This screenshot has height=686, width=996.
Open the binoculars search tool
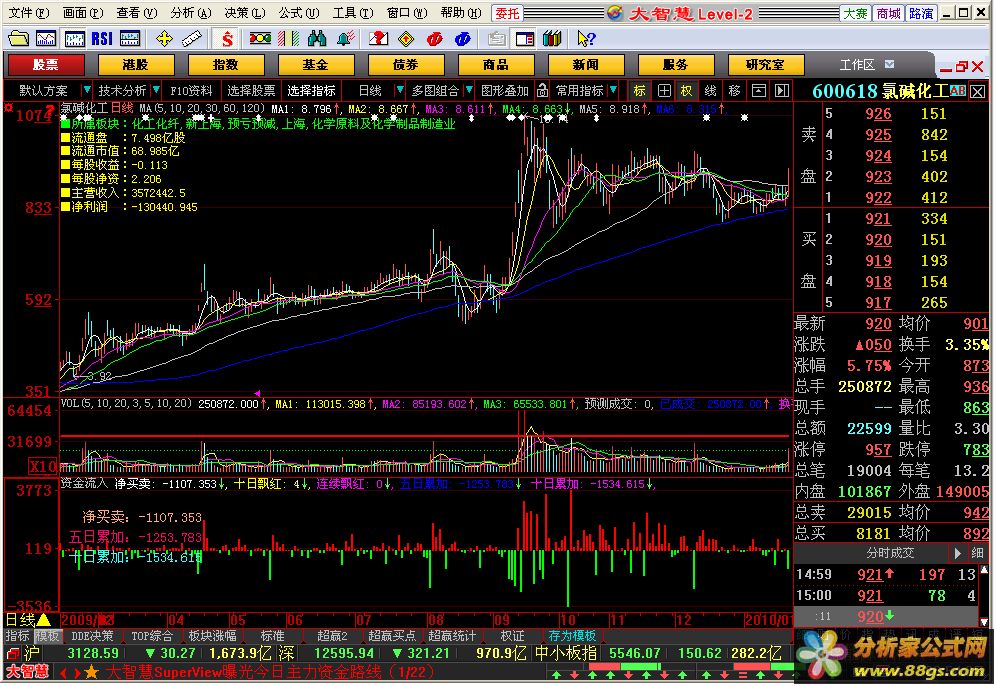316,39
